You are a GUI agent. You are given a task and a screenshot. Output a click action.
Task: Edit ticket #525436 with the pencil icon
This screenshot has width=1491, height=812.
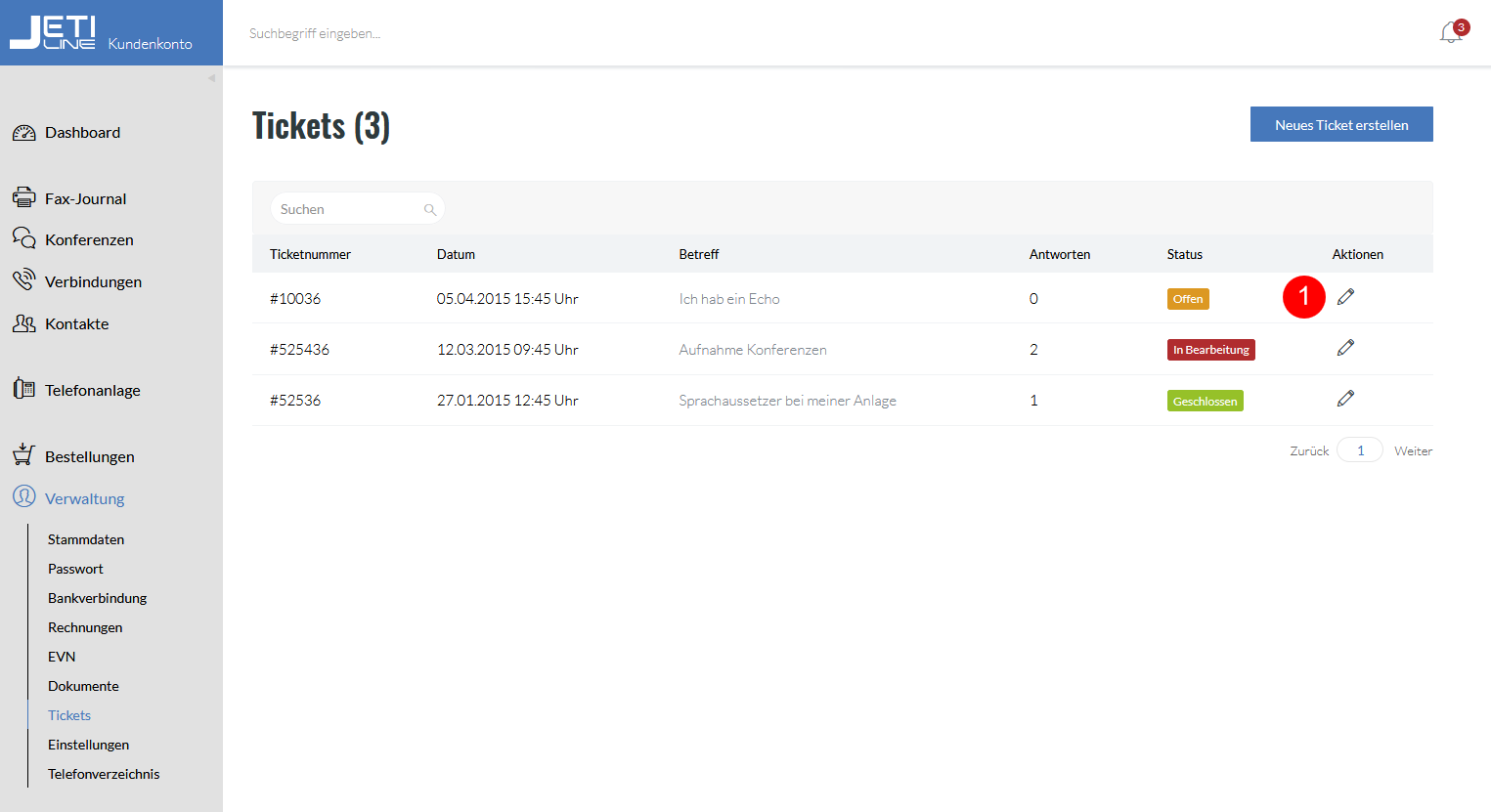pos(1346,348)
